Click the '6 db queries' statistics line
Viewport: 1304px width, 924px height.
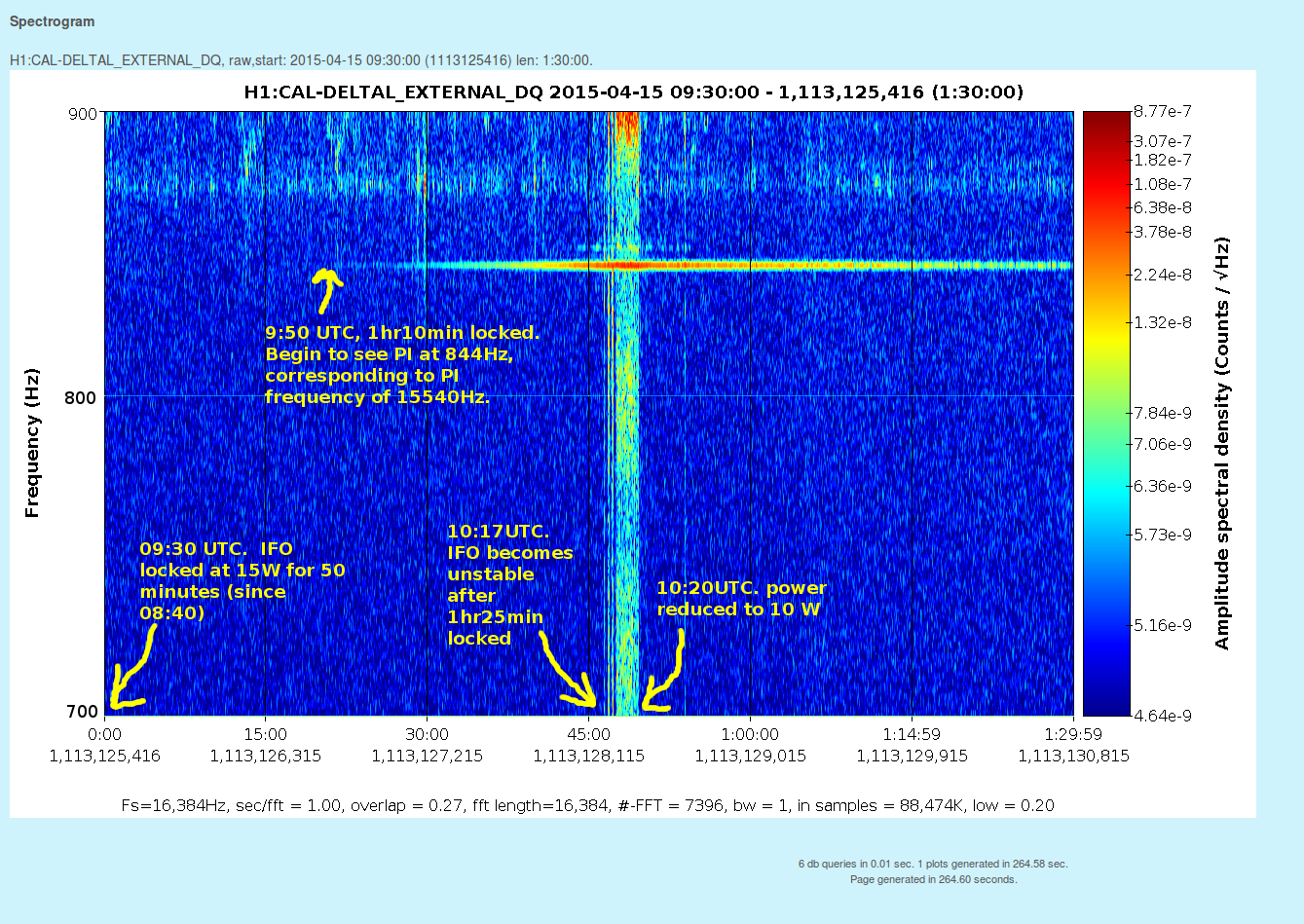coord(933,864)
